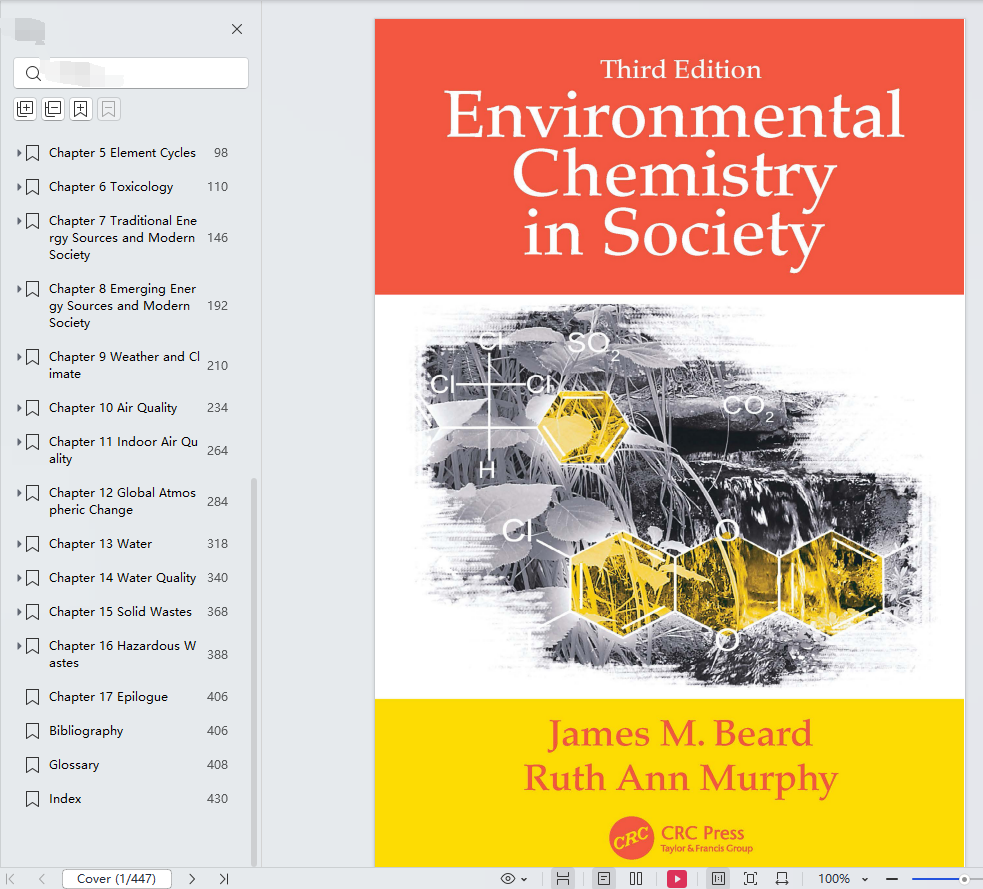
Task: Open the Index bookmark
Action: (65, 799)
